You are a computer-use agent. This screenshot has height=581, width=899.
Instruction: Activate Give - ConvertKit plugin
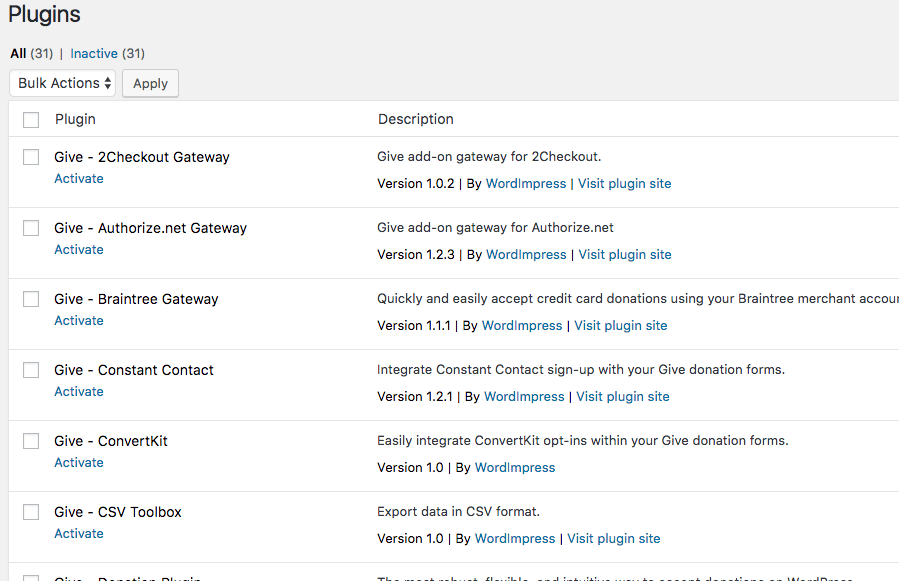[79, 463]
